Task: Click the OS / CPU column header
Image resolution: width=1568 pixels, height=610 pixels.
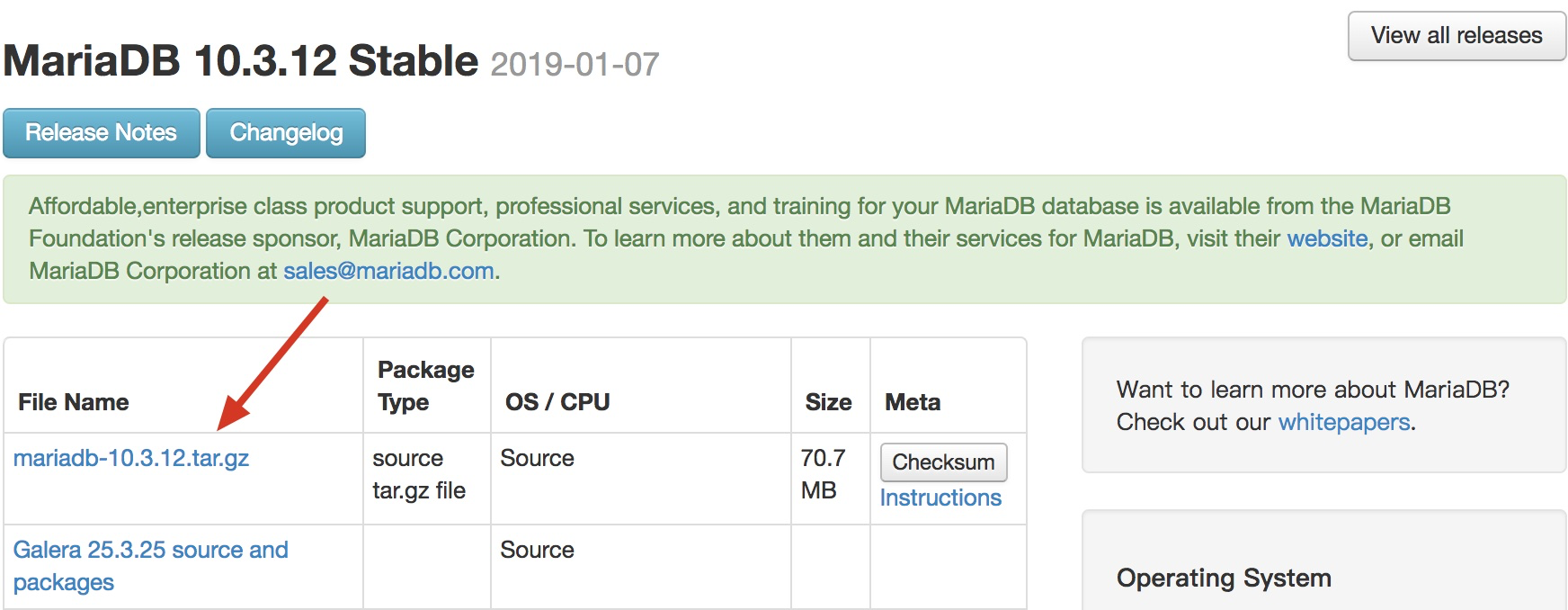Action: coord(557,402)
